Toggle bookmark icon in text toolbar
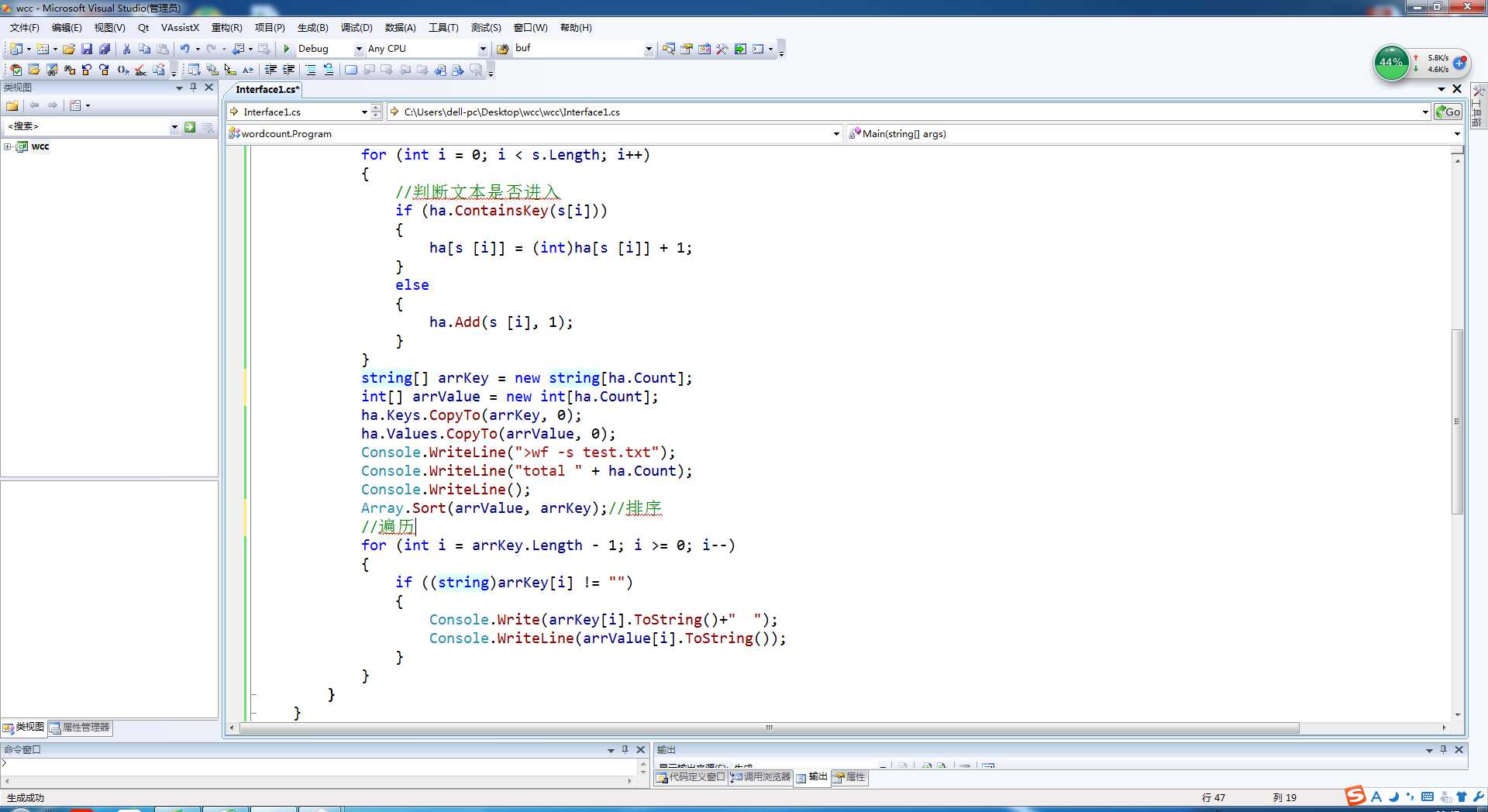 (351, 70)
